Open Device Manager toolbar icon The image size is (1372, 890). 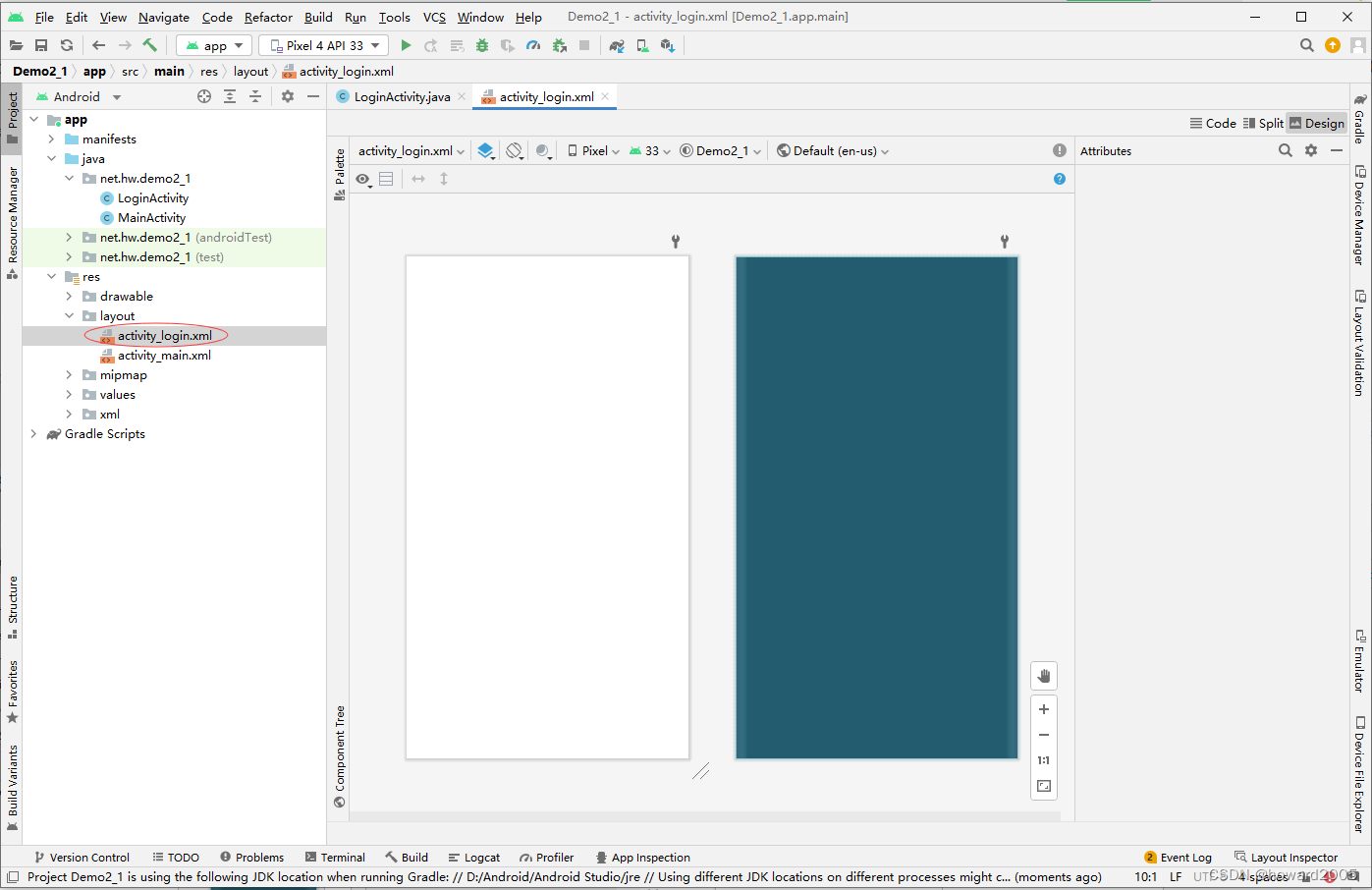pos(642,45)
